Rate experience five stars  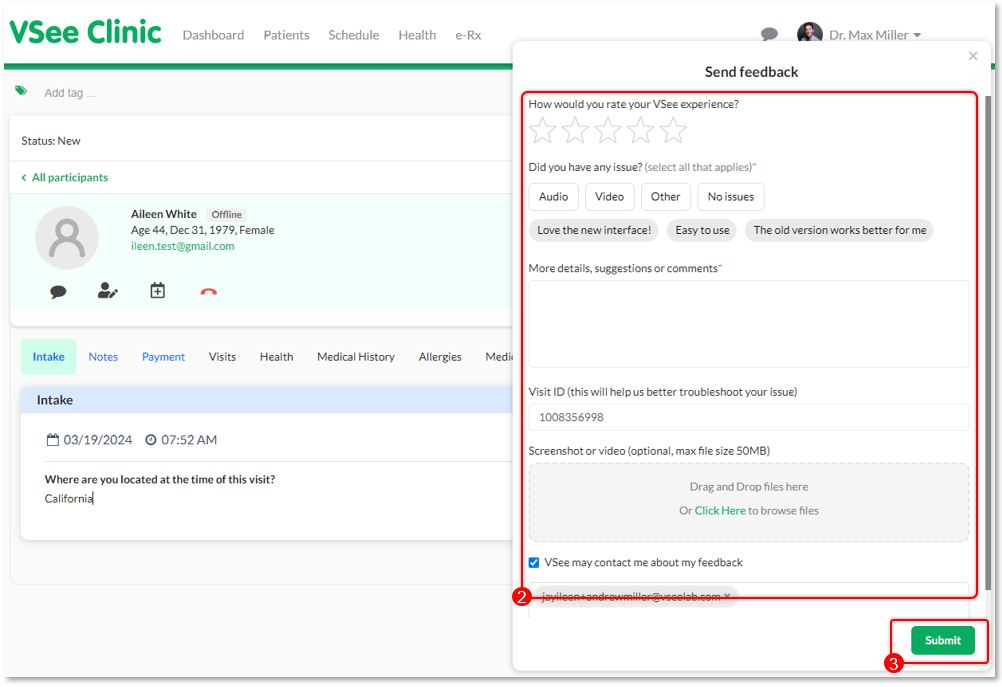point(673,130)
